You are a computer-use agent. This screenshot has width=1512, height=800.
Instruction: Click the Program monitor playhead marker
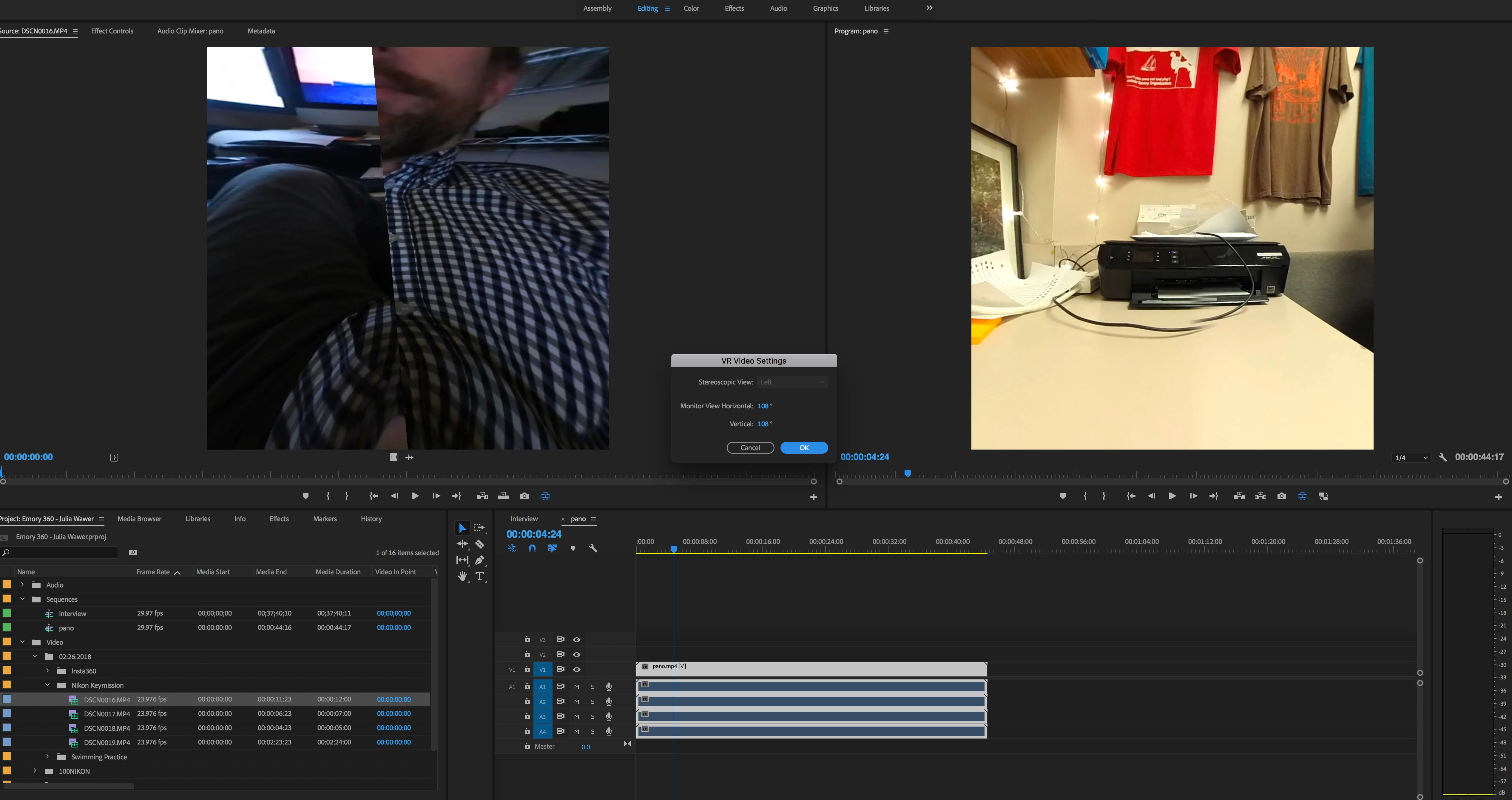[x=908, y=473]
